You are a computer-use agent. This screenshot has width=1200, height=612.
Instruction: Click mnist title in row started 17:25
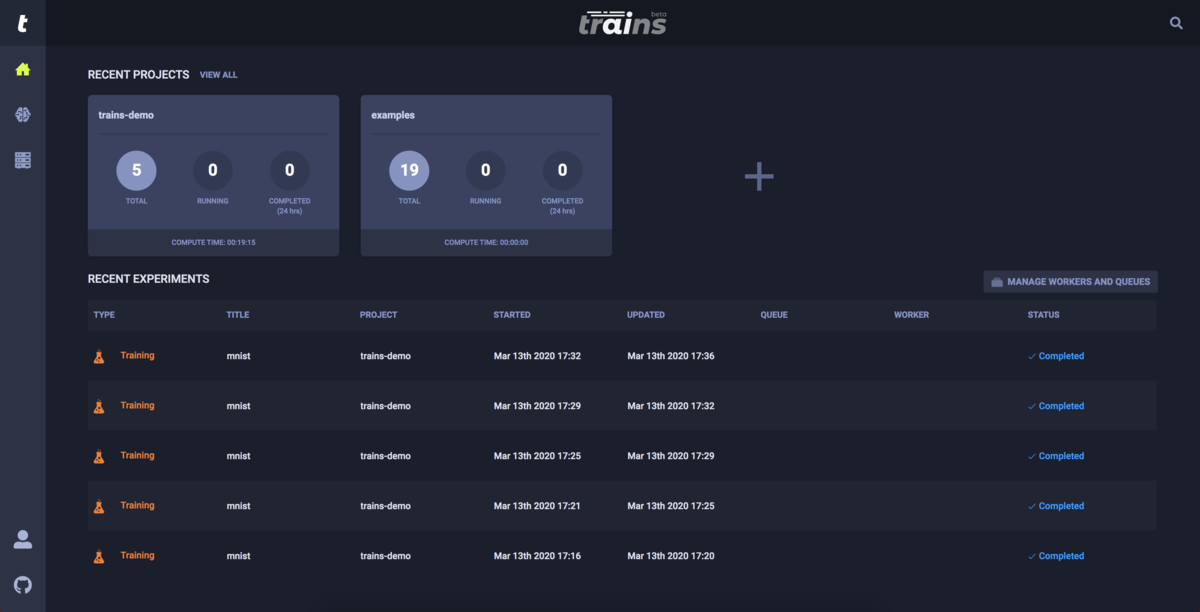point(239,456)
